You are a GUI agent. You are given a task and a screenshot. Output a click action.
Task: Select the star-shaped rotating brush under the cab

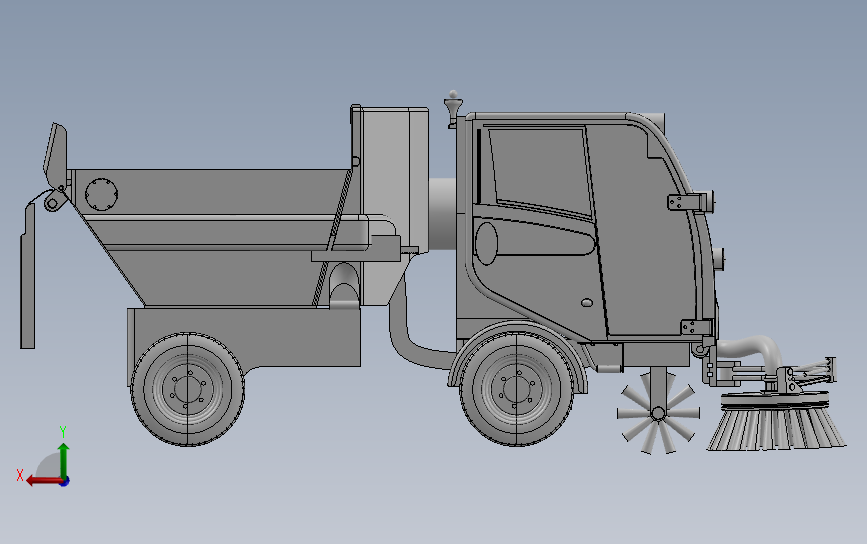tap(658, 412)
